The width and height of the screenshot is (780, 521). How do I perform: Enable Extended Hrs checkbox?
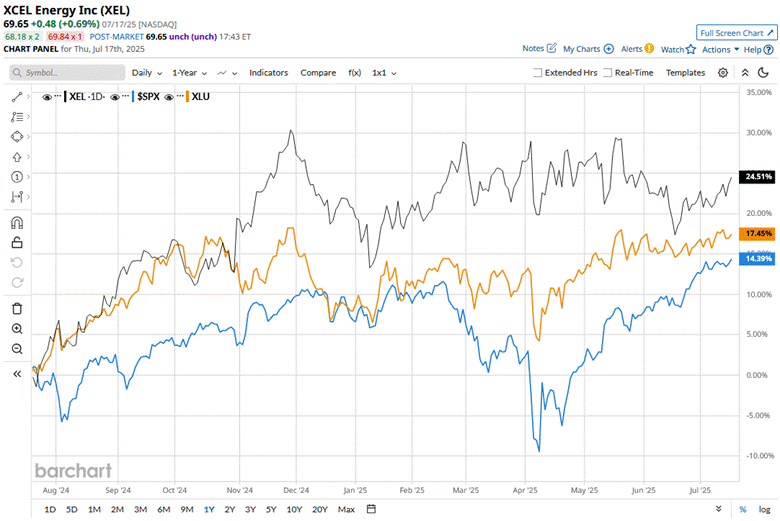click(537, 73)
